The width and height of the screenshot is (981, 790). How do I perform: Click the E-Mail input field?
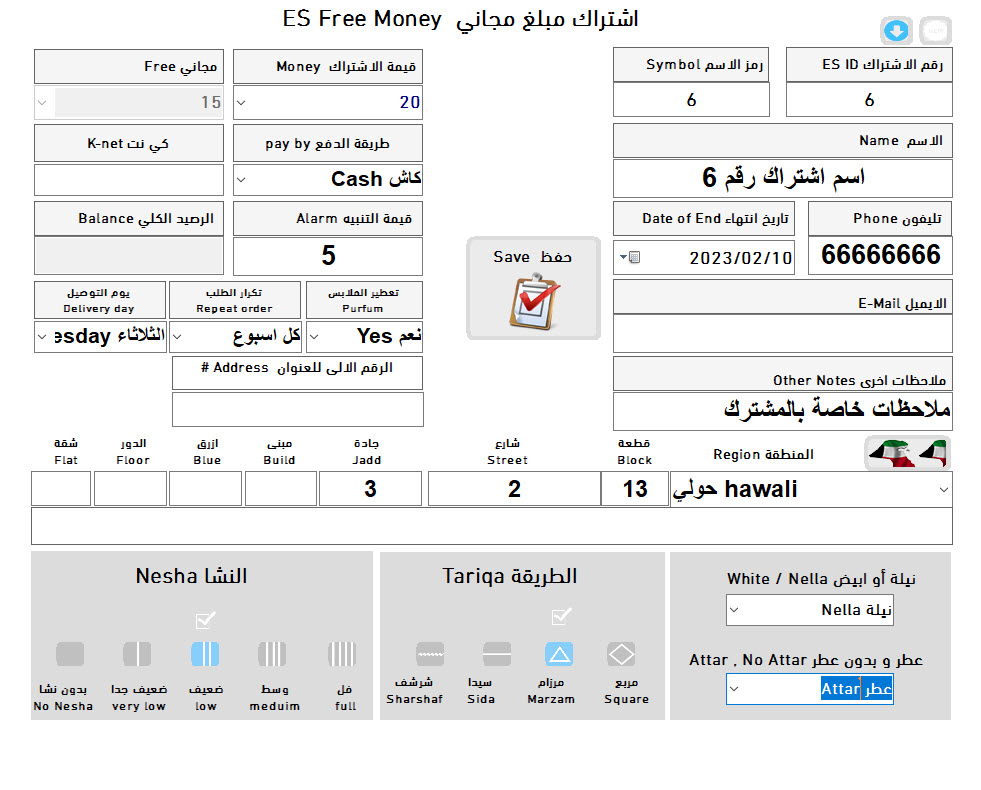783,333
